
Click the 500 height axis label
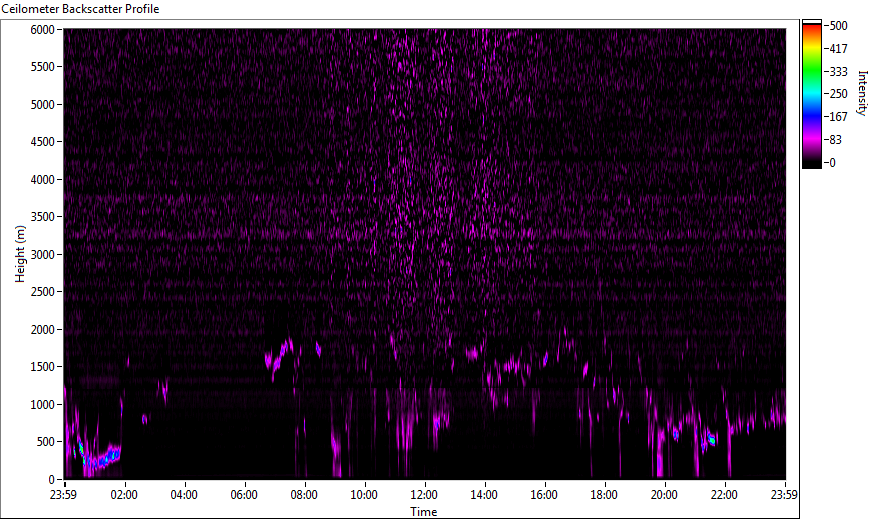46,442
